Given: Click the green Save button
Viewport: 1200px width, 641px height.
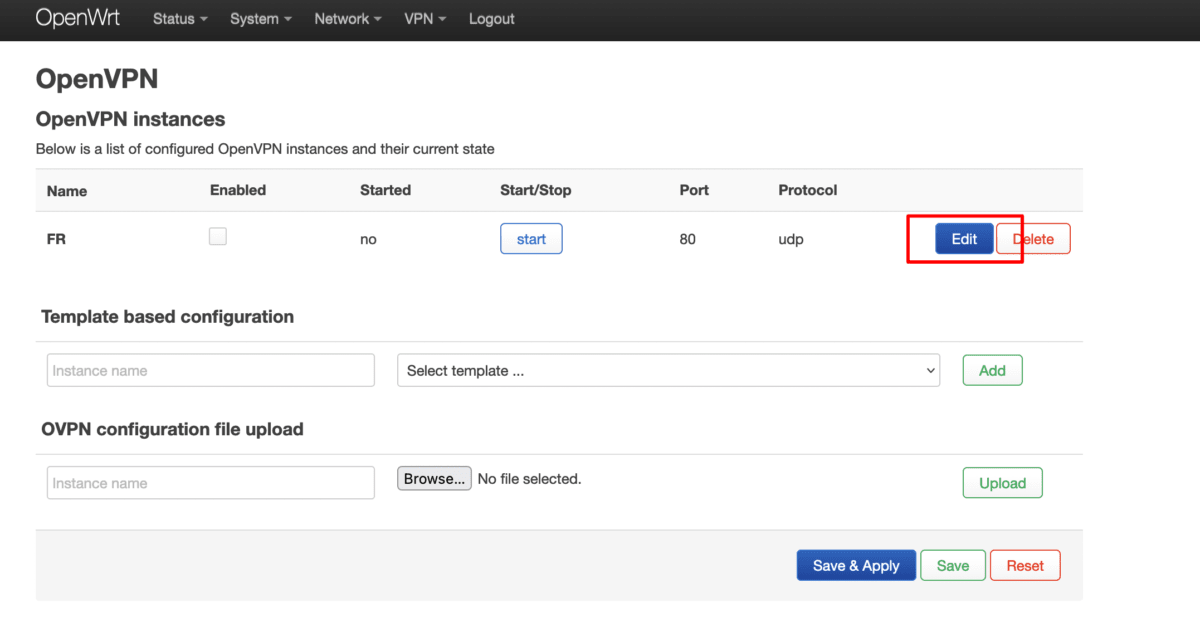Looking at the screenshot, I should pyautogui.click(x=953, y=566).
